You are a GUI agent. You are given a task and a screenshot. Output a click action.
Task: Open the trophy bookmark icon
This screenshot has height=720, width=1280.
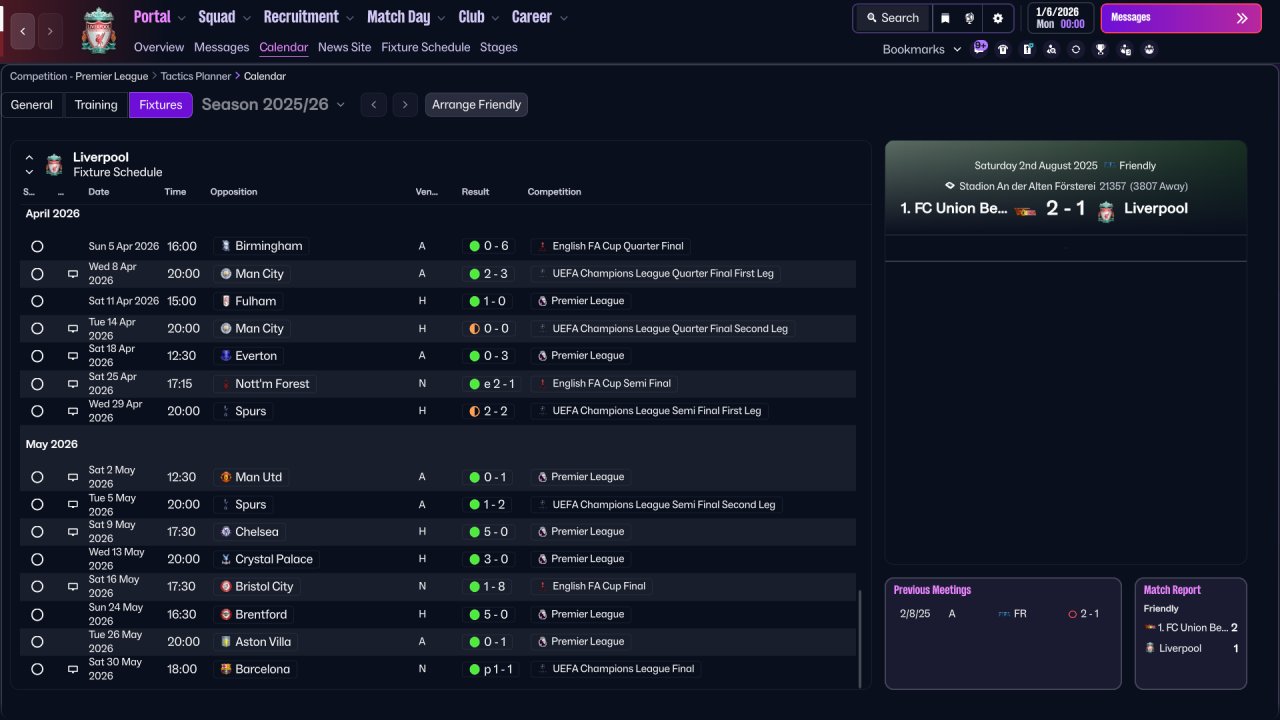[1101, 49]
